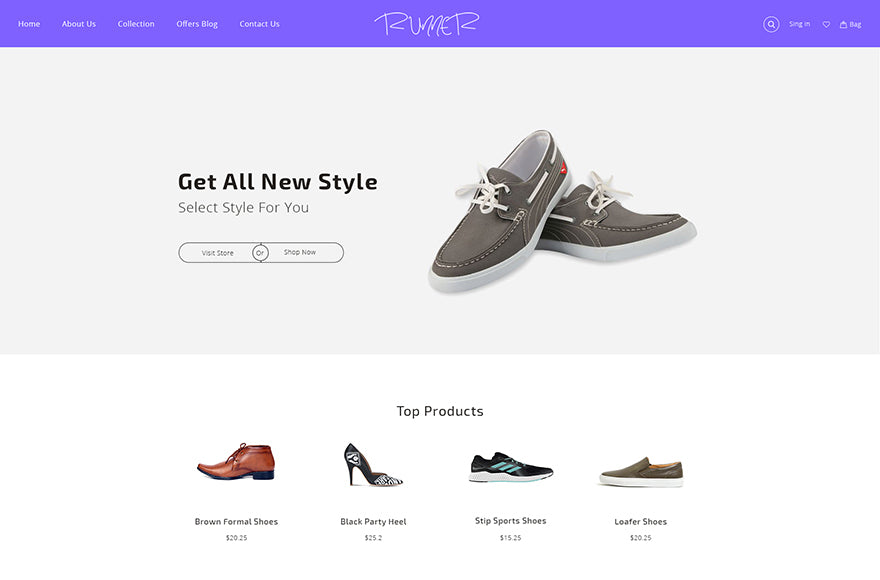Screen dimensions: 880x580
Task: Open the Brown Formal Shoes title link
Action: (x=236, y=522)
